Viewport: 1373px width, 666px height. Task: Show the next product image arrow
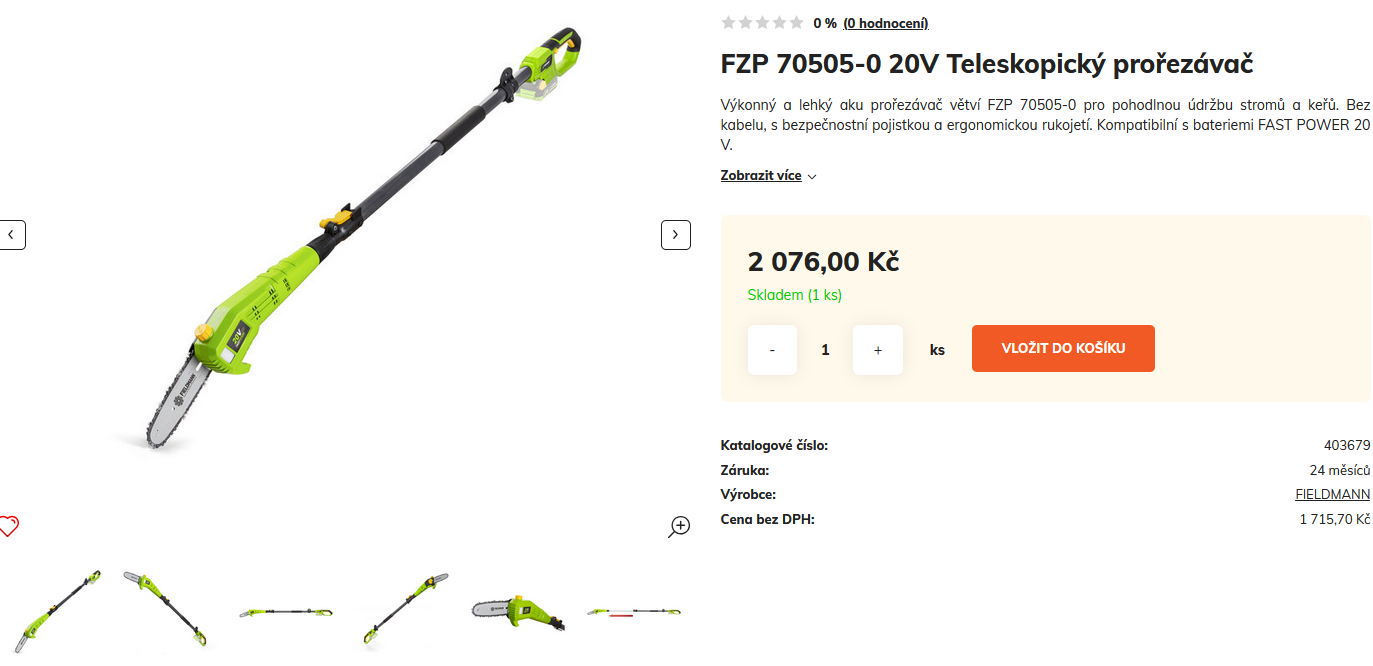pos(675,235)
